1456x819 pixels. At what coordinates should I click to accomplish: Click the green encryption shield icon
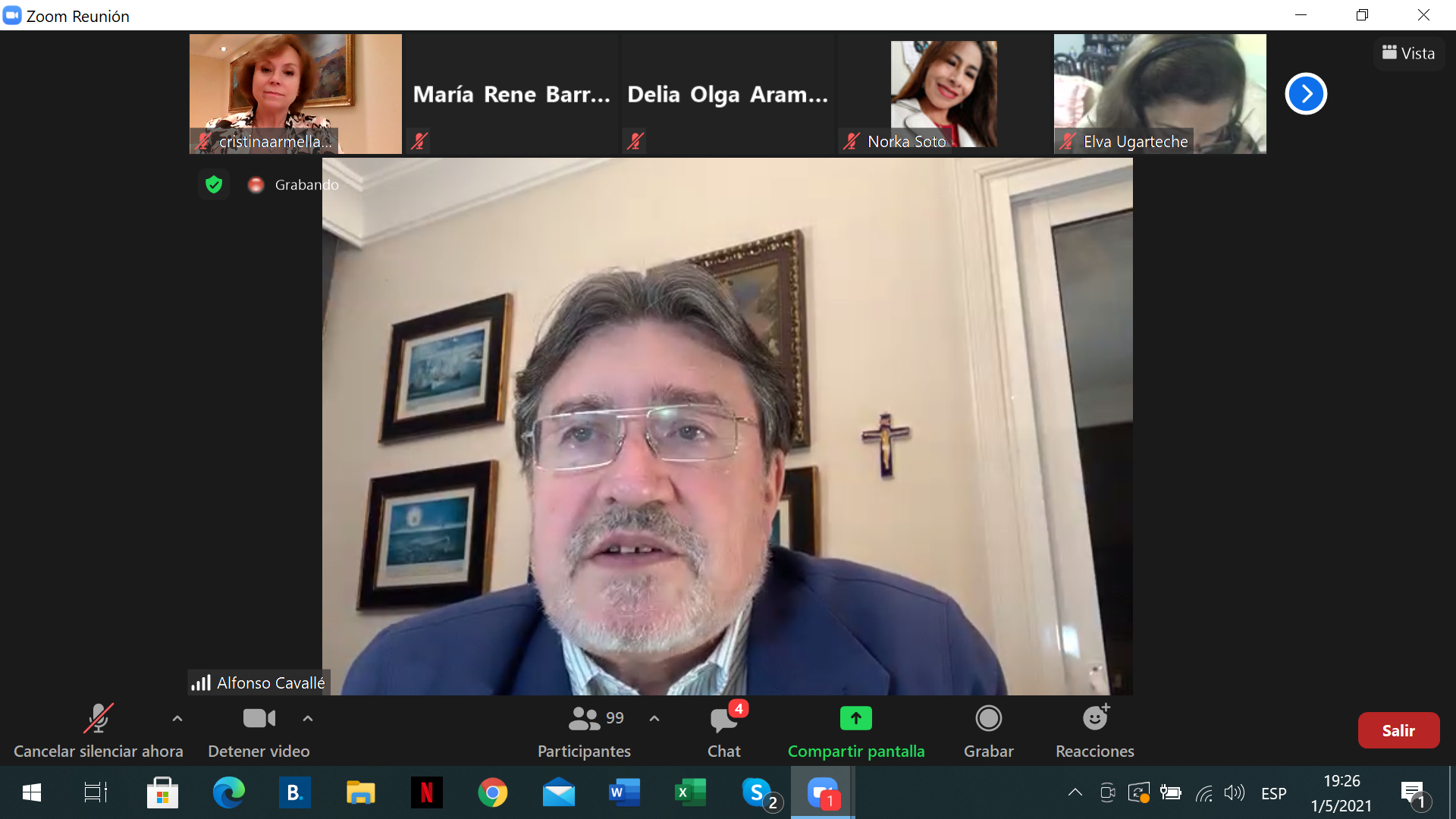pyautogui.click(x=214, y=184)
